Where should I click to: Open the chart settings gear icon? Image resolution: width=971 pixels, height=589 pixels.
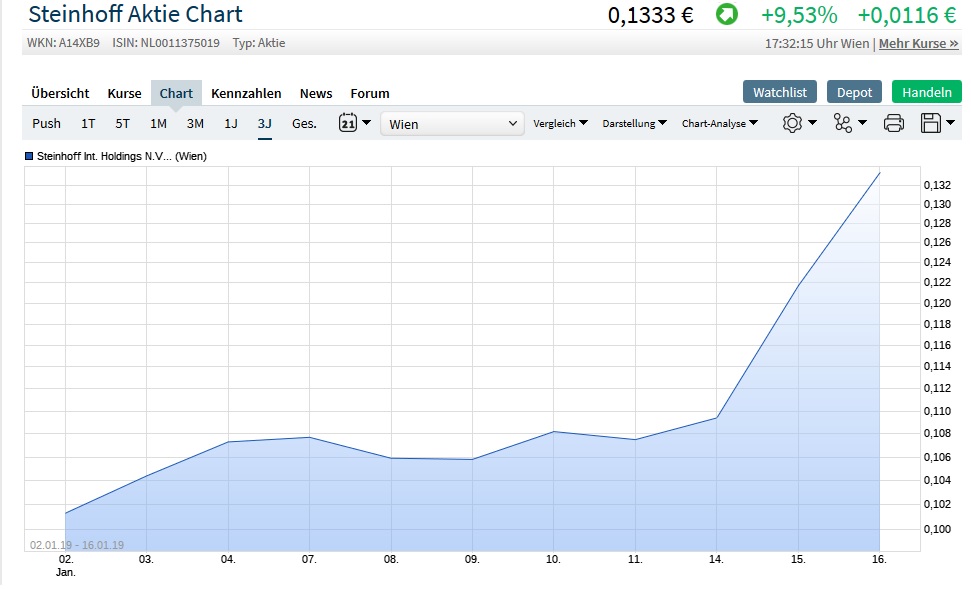[792, 122]
